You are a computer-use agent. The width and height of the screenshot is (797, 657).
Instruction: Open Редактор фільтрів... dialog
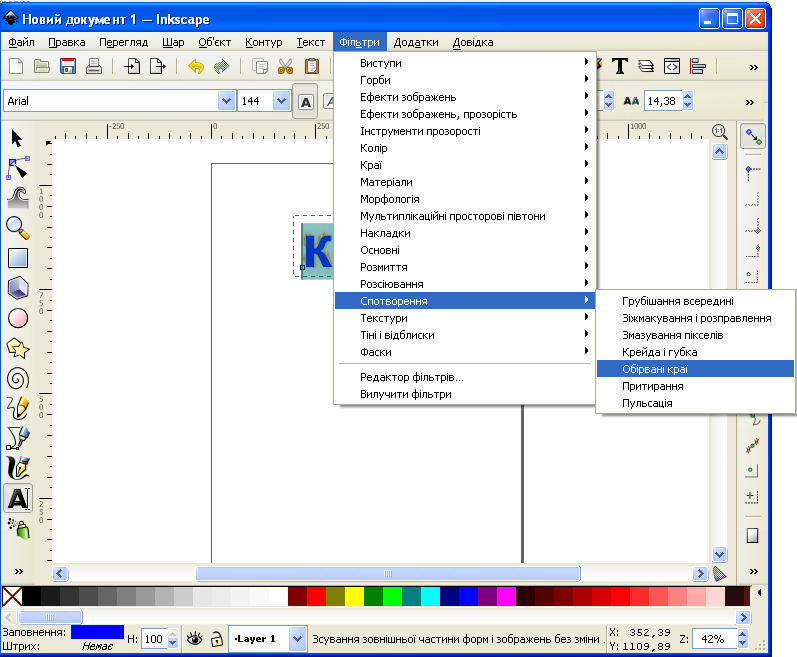tap(465, 377)
